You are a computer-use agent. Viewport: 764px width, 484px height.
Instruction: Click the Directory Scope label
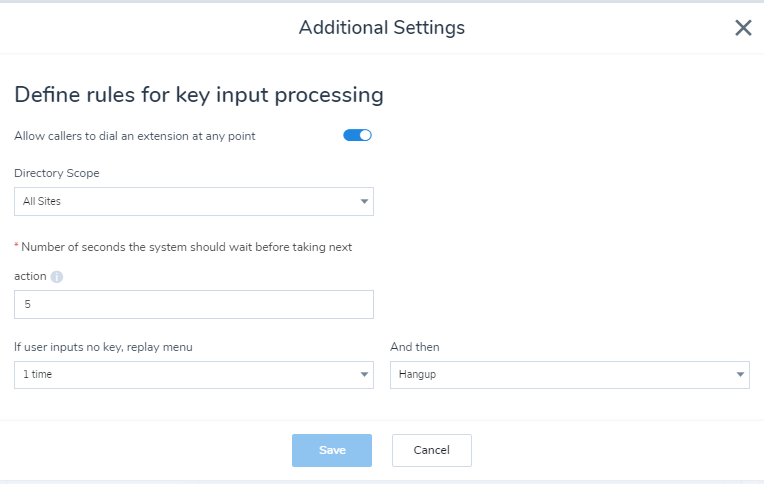tap(57, 173)
